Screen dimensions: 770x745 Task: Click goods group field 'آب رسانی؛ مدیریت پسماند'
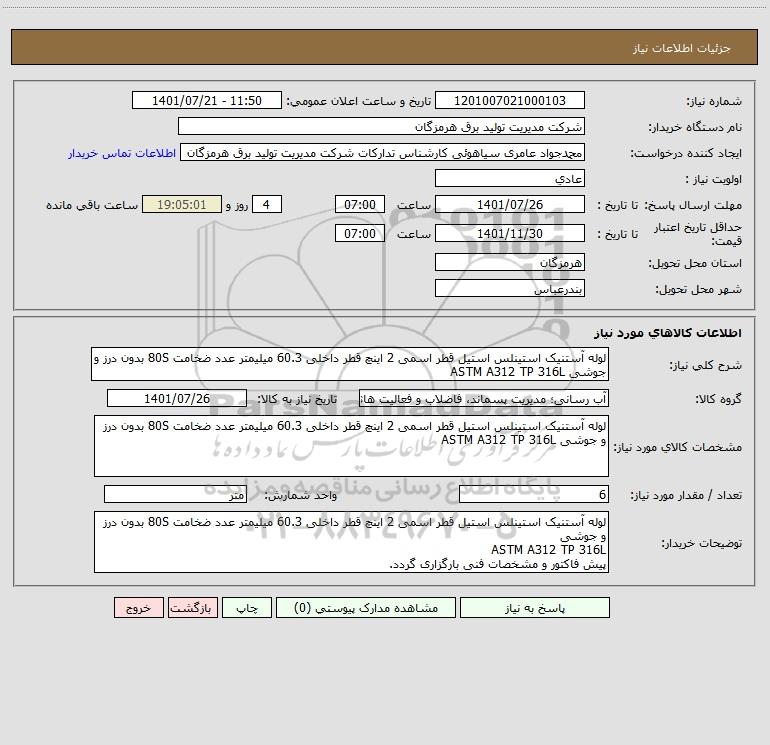pos(484,398)
